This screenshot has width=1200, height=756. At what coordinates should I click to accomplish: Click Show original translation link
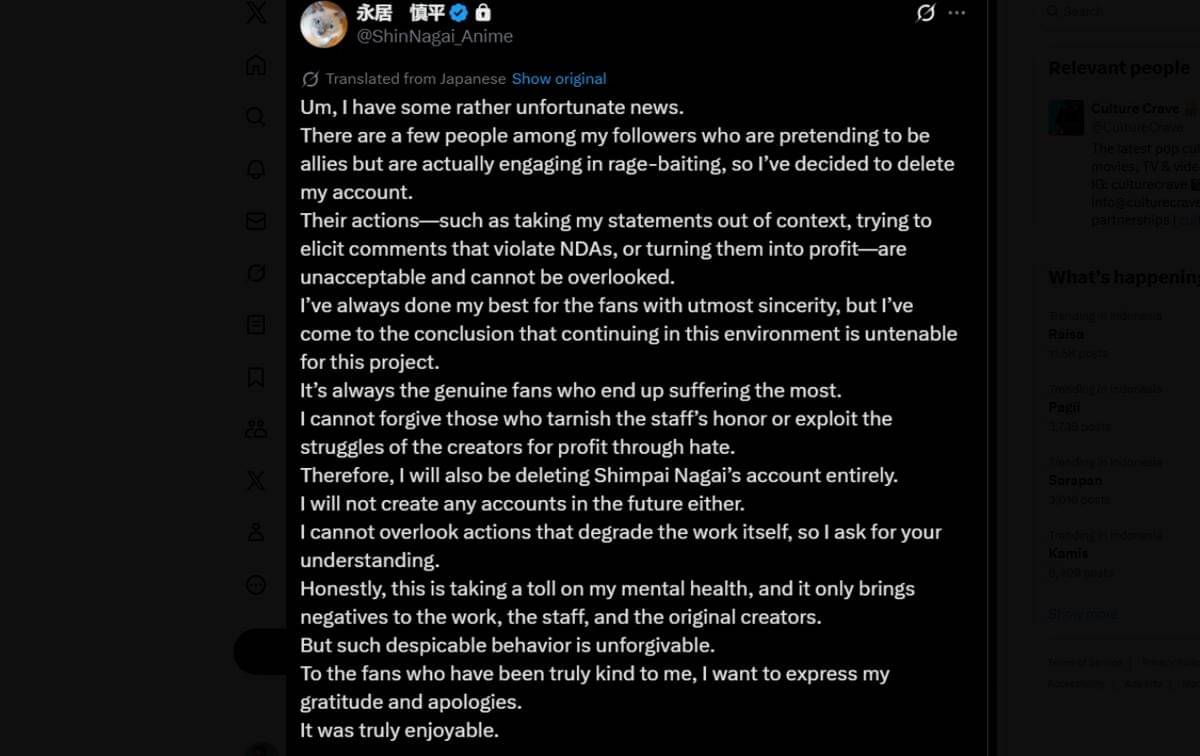[x=559, y=79]
